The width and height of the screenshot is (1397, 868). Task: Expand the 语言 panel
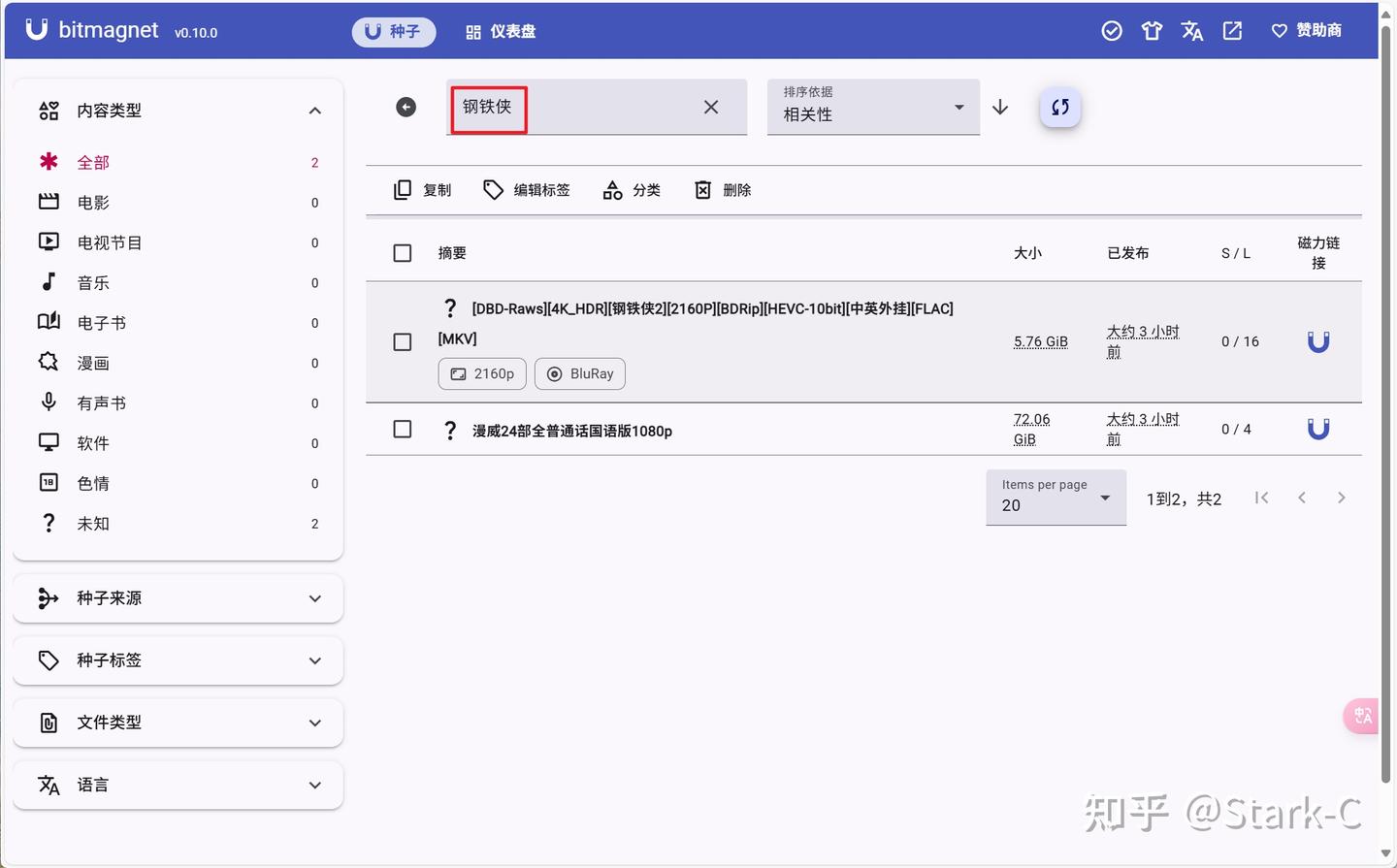tap(179, 785)
